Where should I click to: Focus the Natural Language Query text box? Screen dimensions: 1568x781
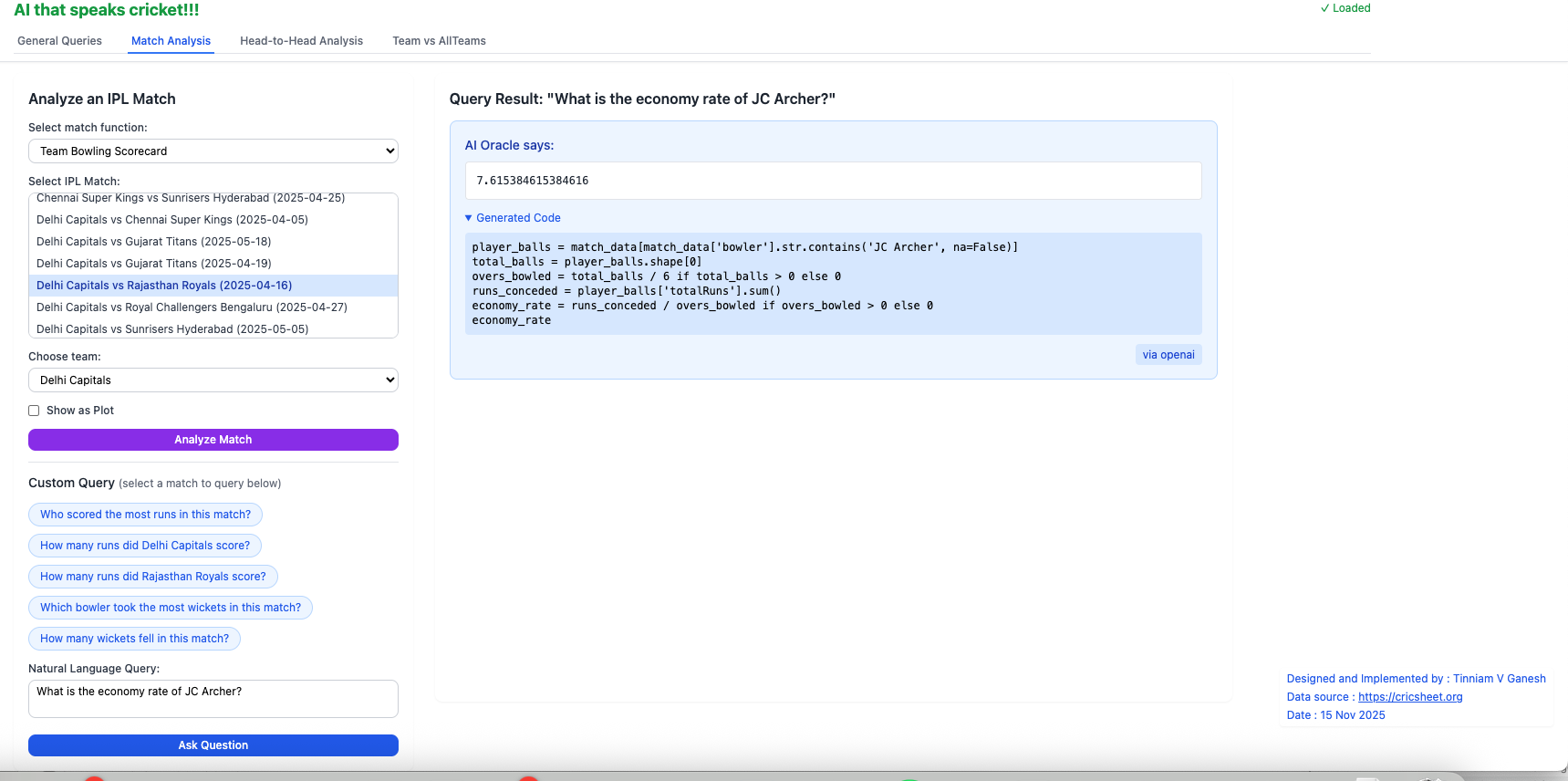pyautogui.click(x=213, y=699)
